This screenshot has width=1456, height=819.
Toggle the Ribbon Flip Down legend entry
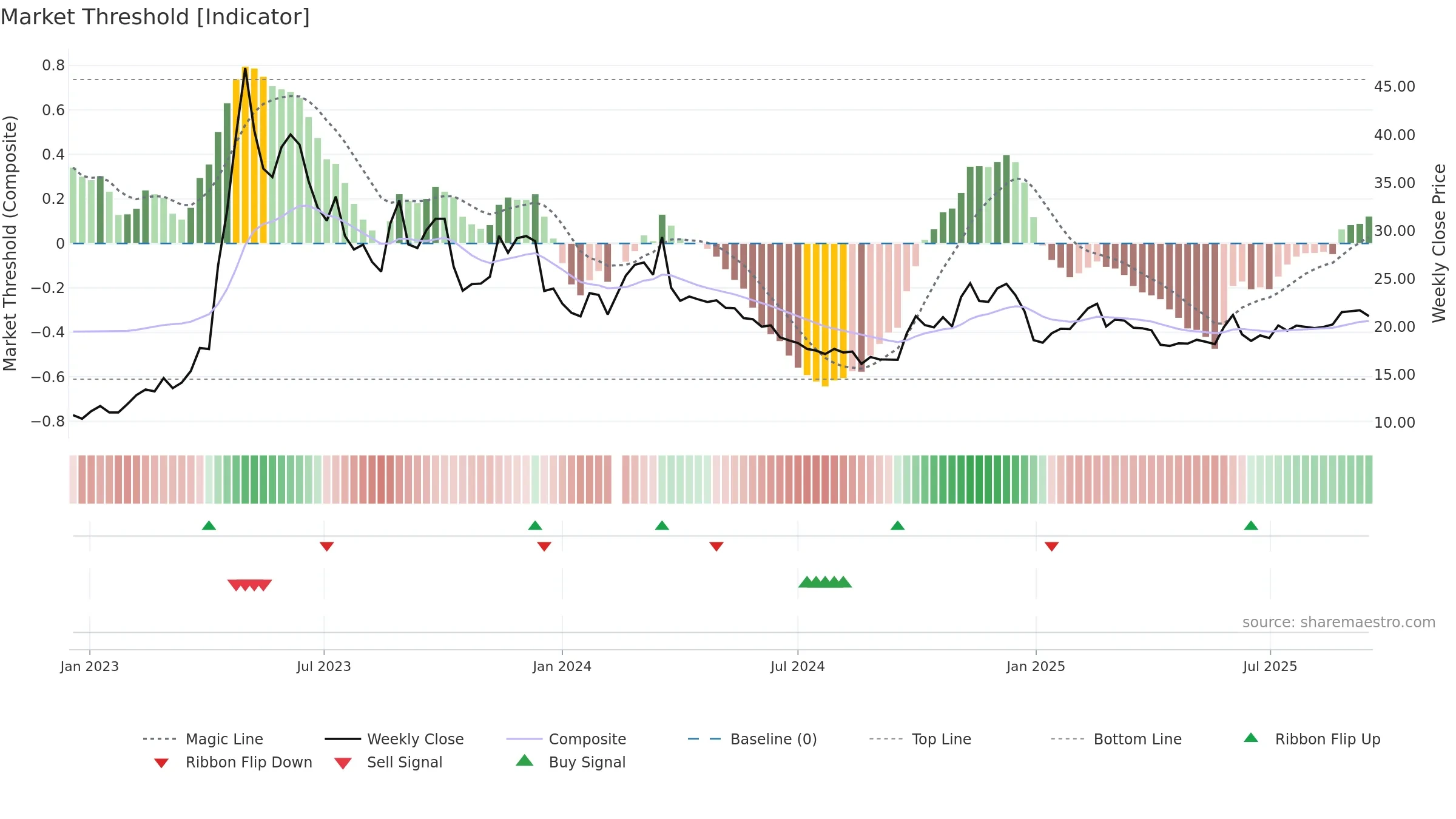(233, 762)
